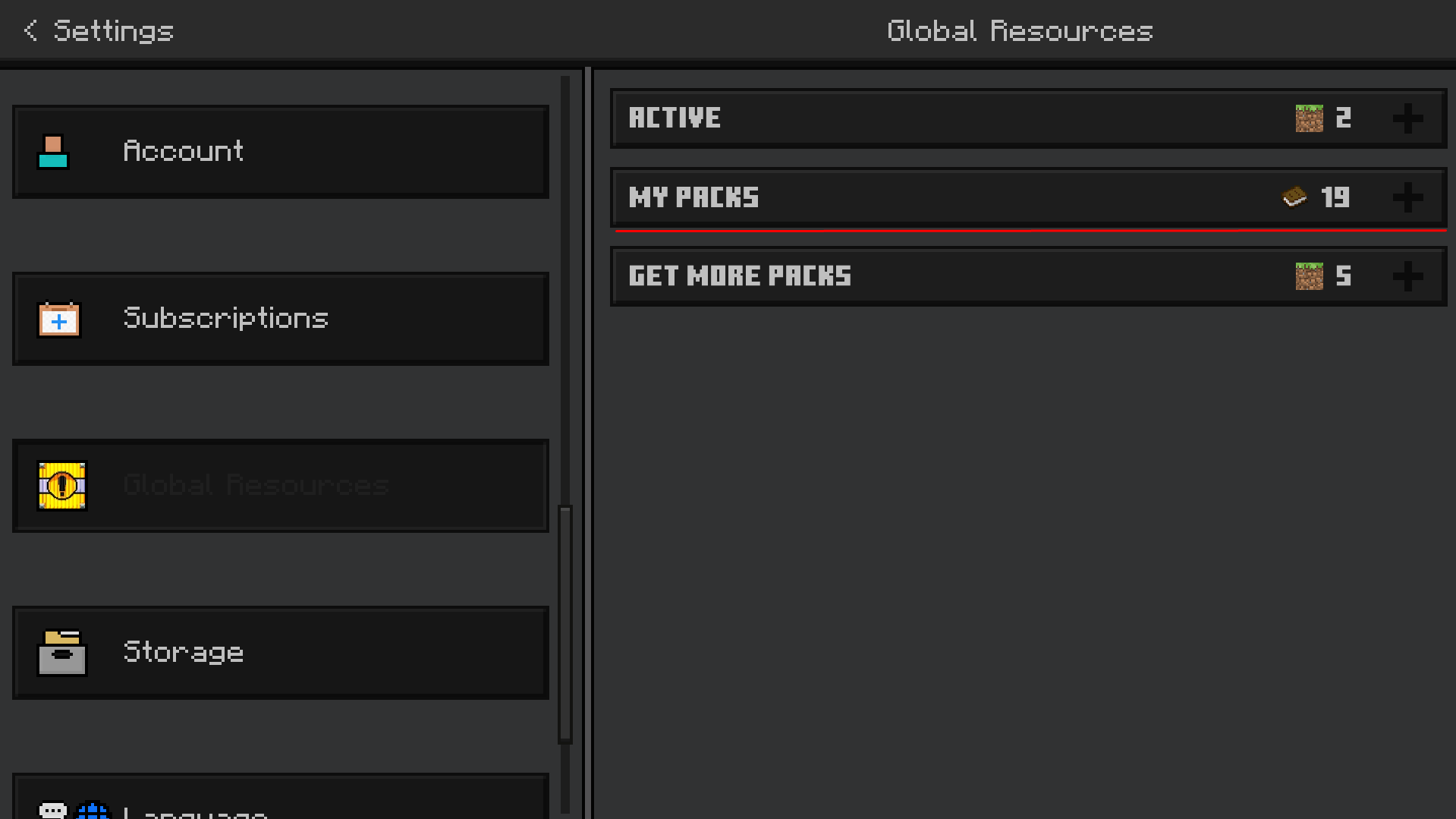Click the GET MORE PACKS header label

pyautogui.click(x=740, y=276)
